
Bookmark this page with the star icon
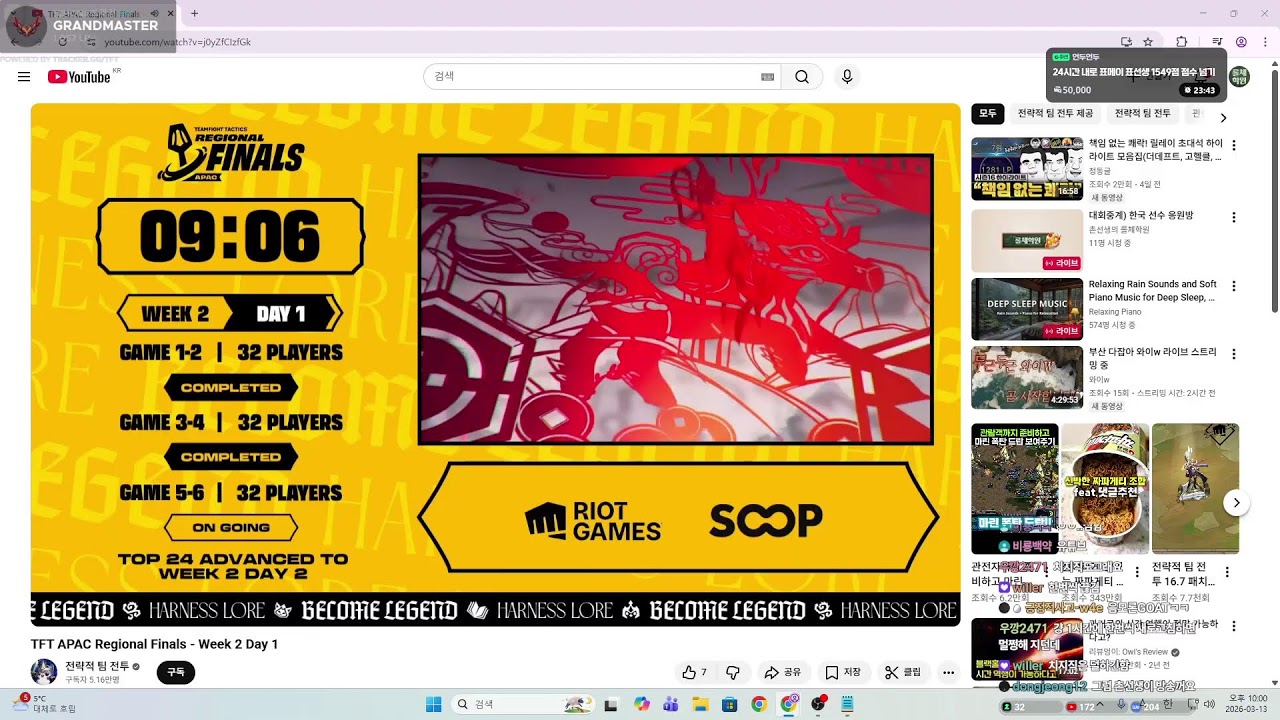1148,42
